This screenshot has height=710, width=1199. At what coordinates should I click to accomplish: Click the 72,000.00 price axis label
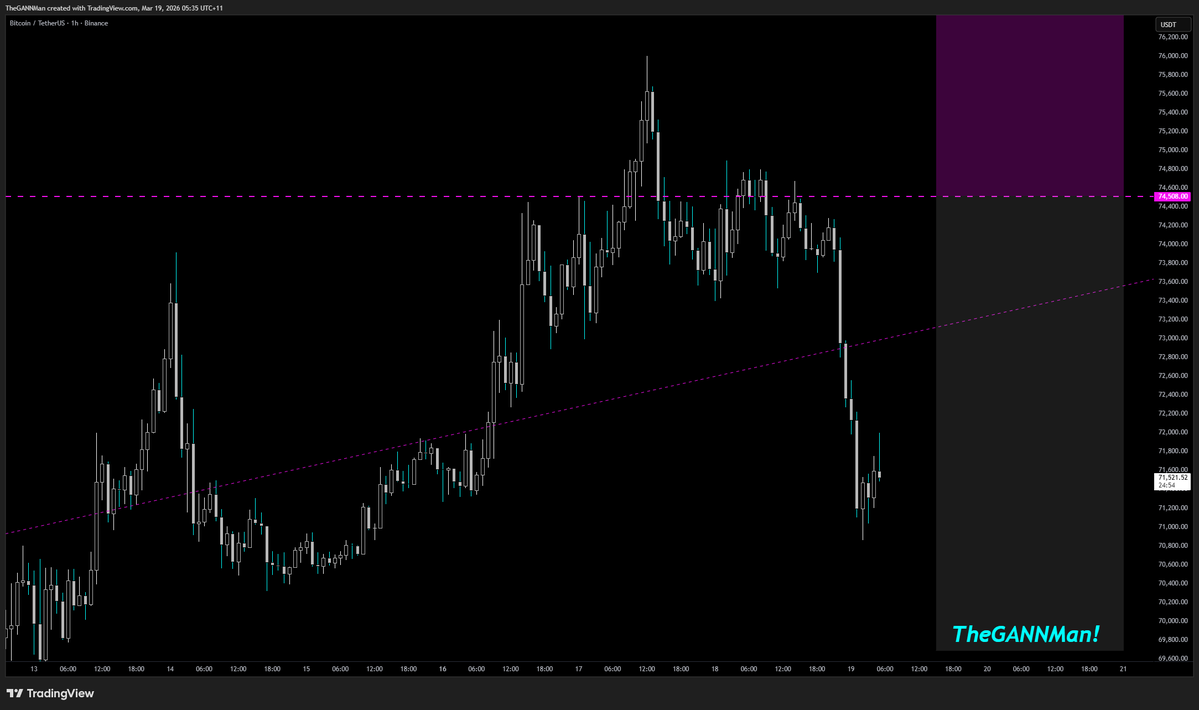(1173, 432)
